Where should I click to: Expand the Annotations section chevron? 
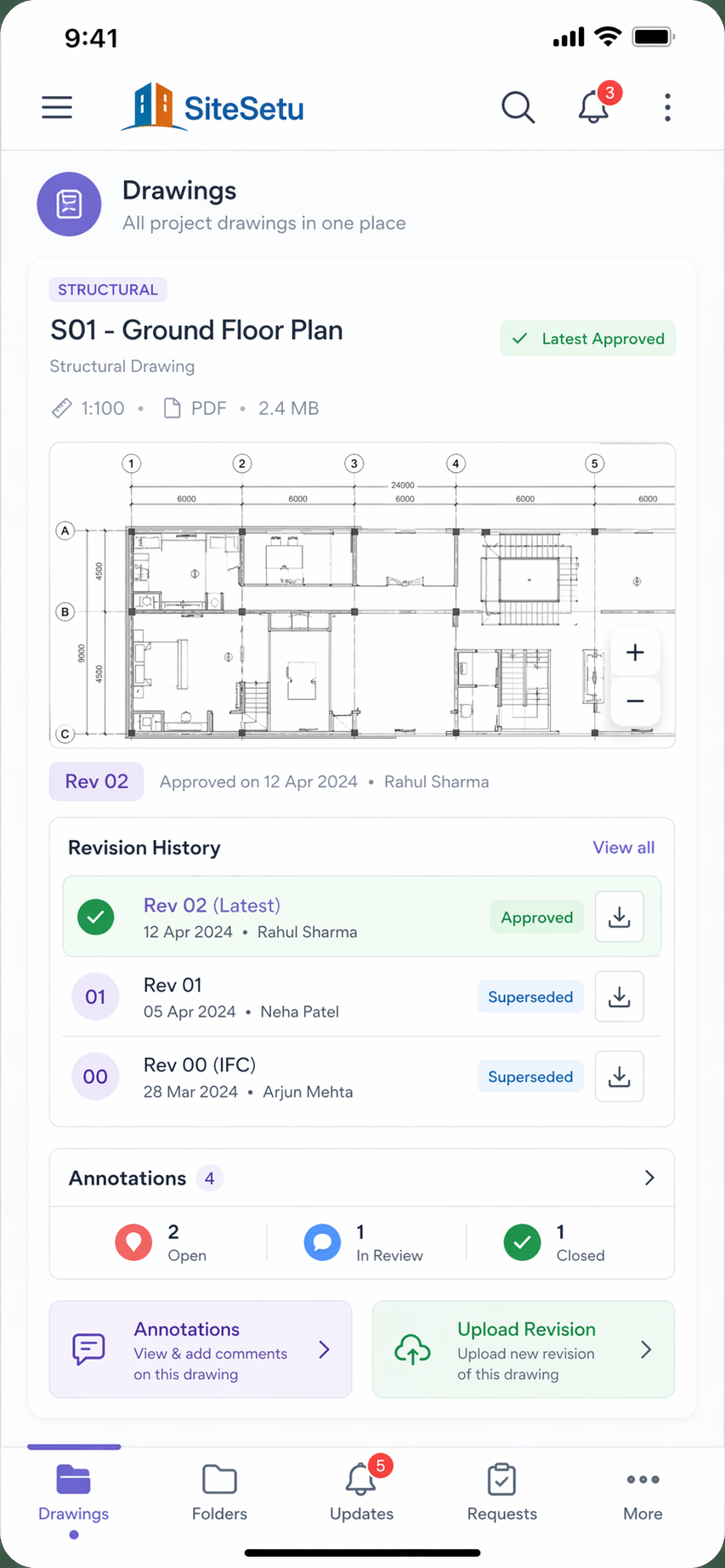click(x=649, y=1178)
